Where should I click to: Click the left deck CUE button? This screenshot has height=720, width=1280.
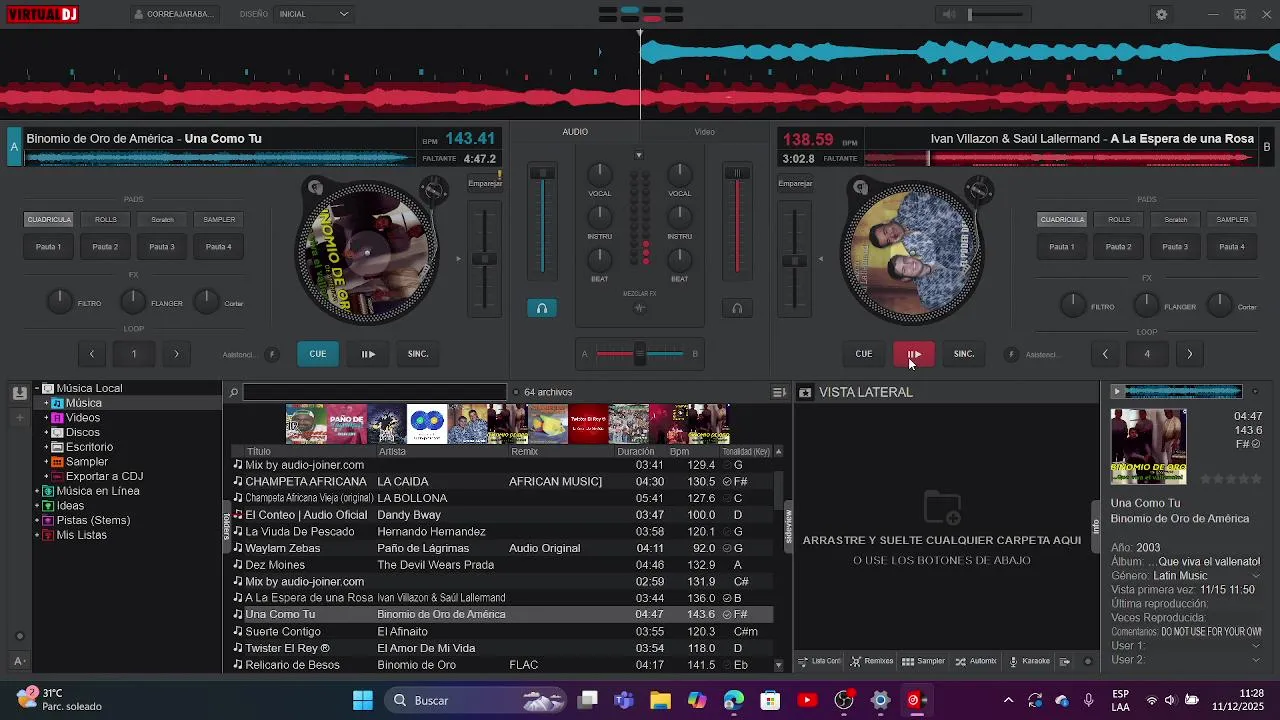[x=318, y=354]
